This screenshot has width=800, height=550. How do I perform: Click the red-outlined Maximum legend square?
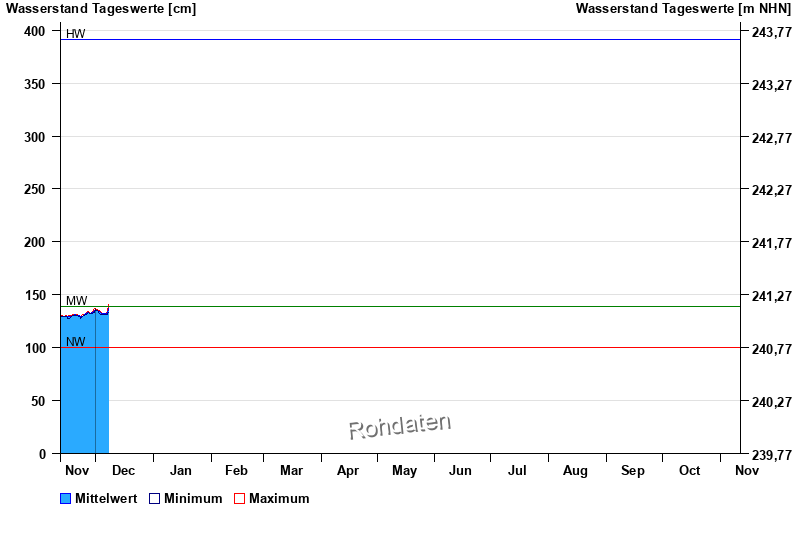(x=239, y=499)
